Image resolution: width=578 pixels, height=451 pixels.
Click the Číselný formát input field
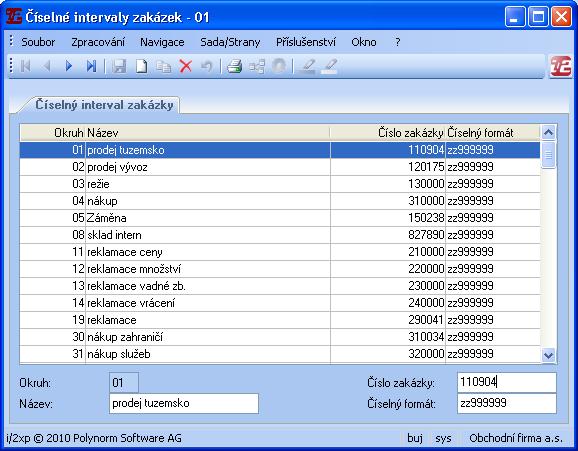coord(506,403)
